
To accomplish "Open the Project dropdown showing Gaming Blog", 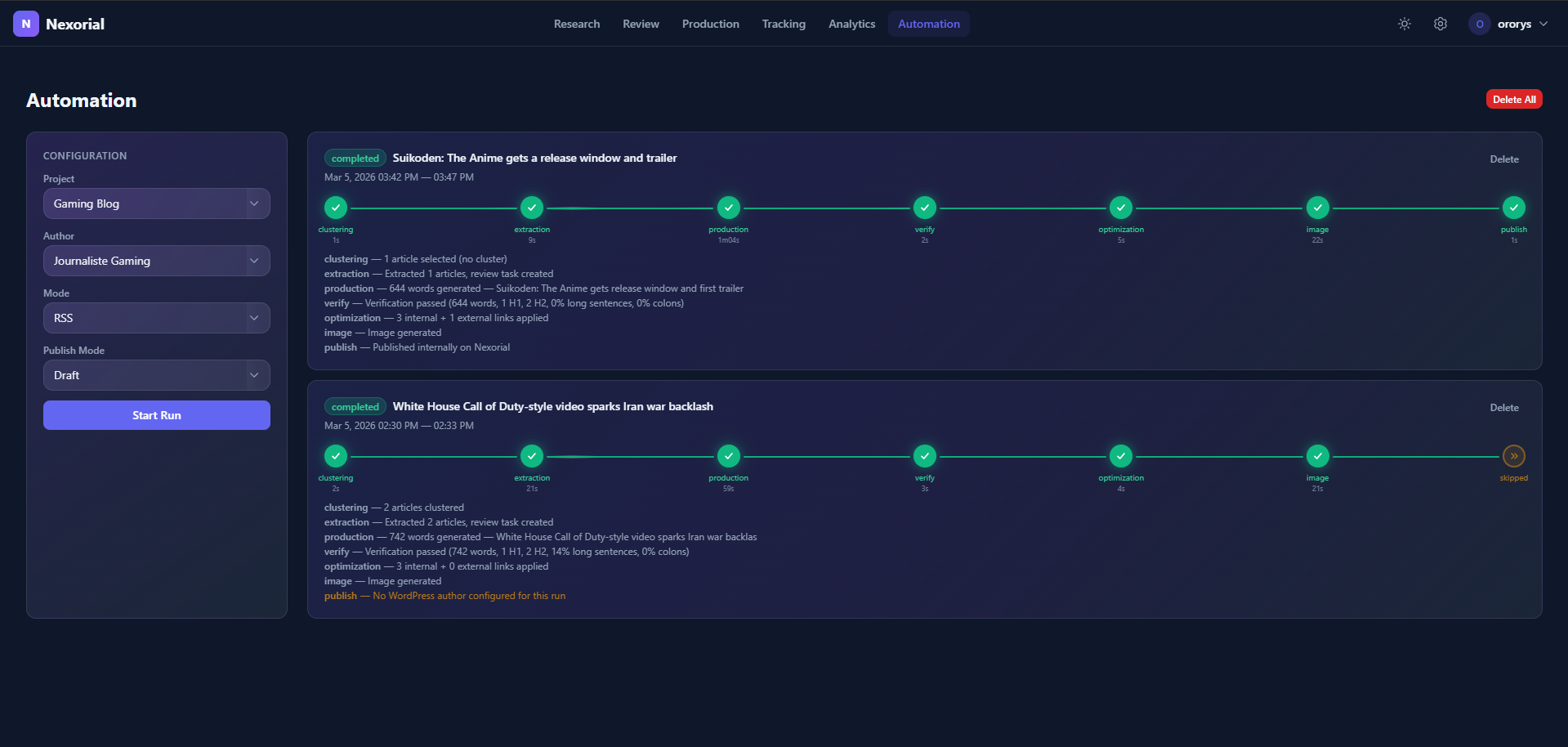I will tap(156, 203).
